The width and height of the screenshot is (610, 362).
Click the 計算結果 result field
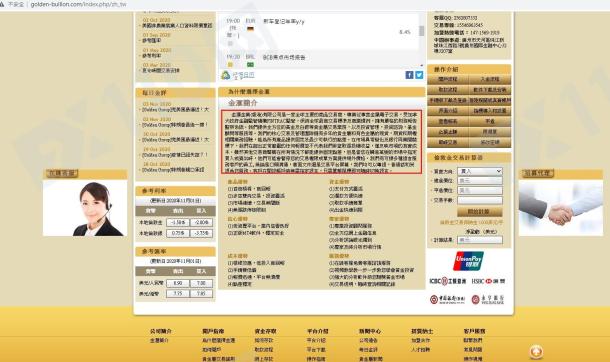[480, 240]
